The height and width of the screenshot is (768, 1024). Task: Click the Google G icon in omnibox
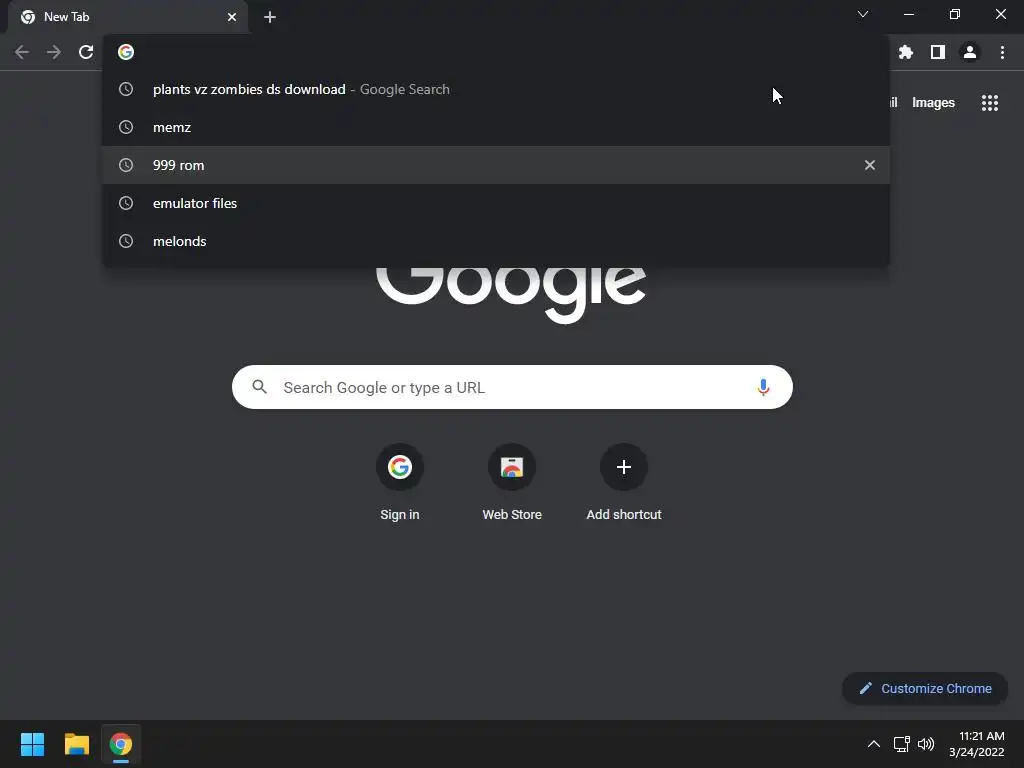tap(126, 52)
